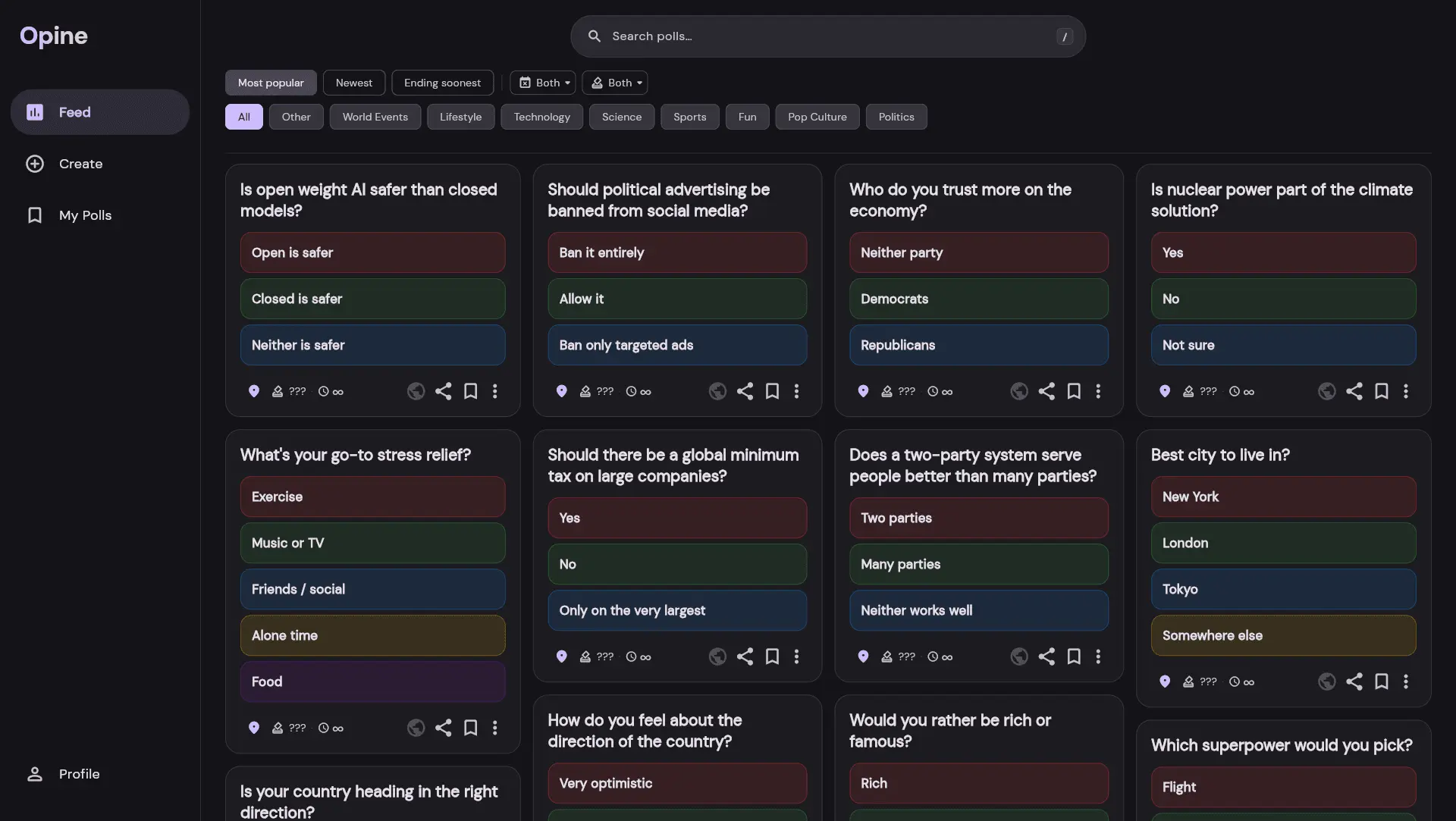
Task: Click the search magnifier icon
Action: tap(595, 36)
